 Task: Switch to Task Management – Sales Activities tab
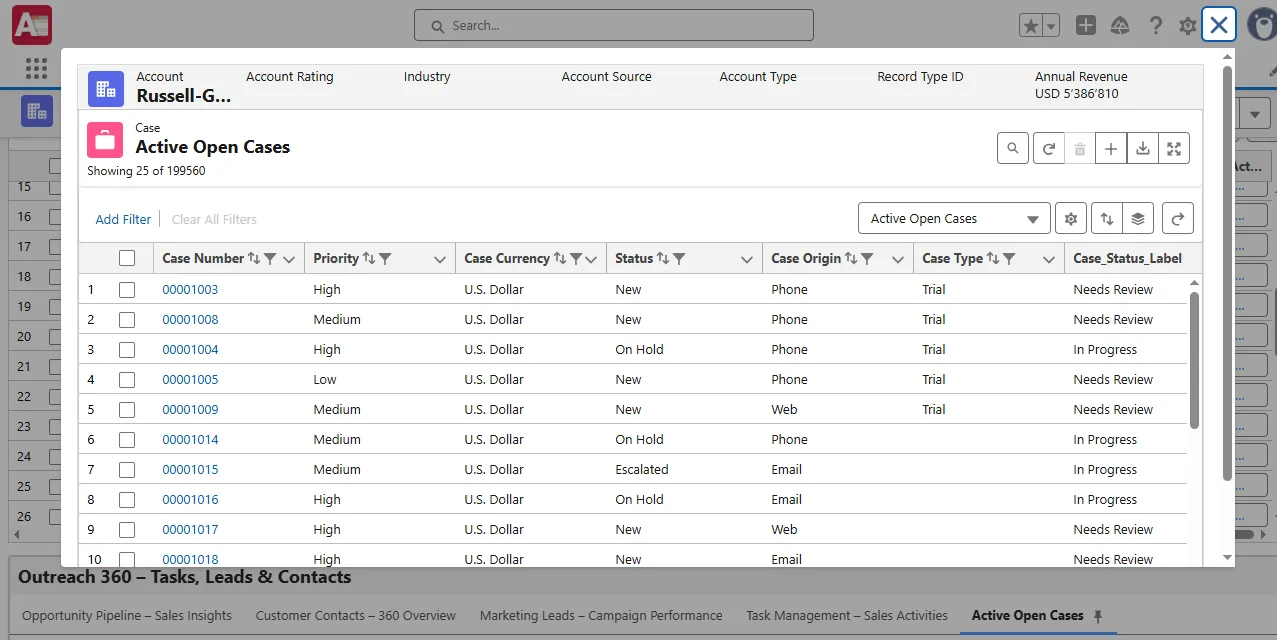pyautogui.click(x=847, y=615)
